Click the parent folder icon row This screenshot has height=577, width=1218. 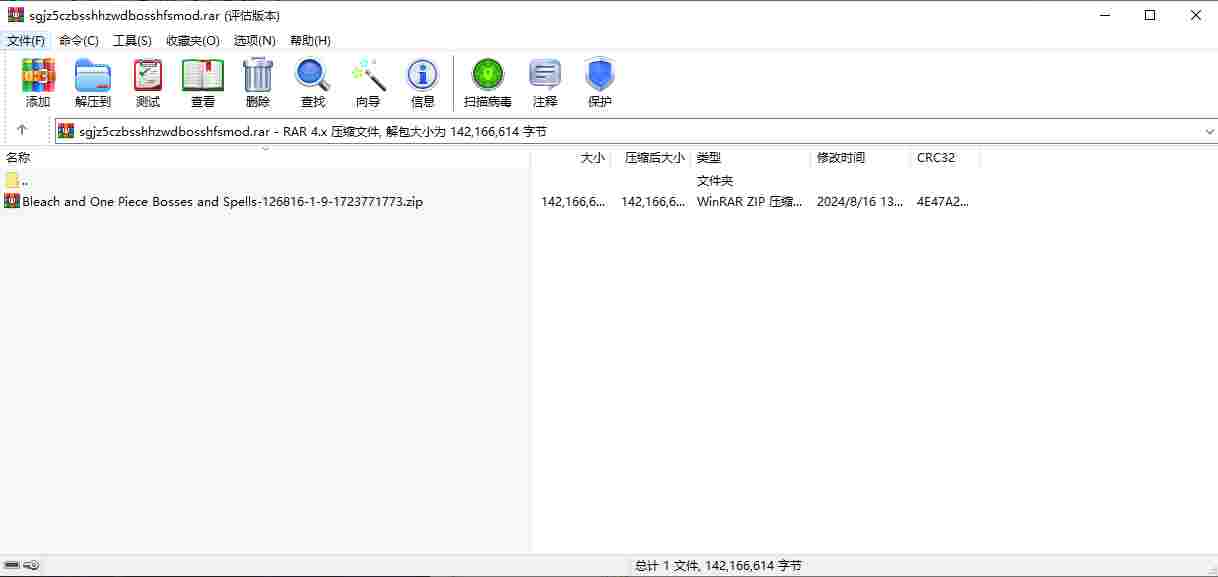click(x=12, y=180)
